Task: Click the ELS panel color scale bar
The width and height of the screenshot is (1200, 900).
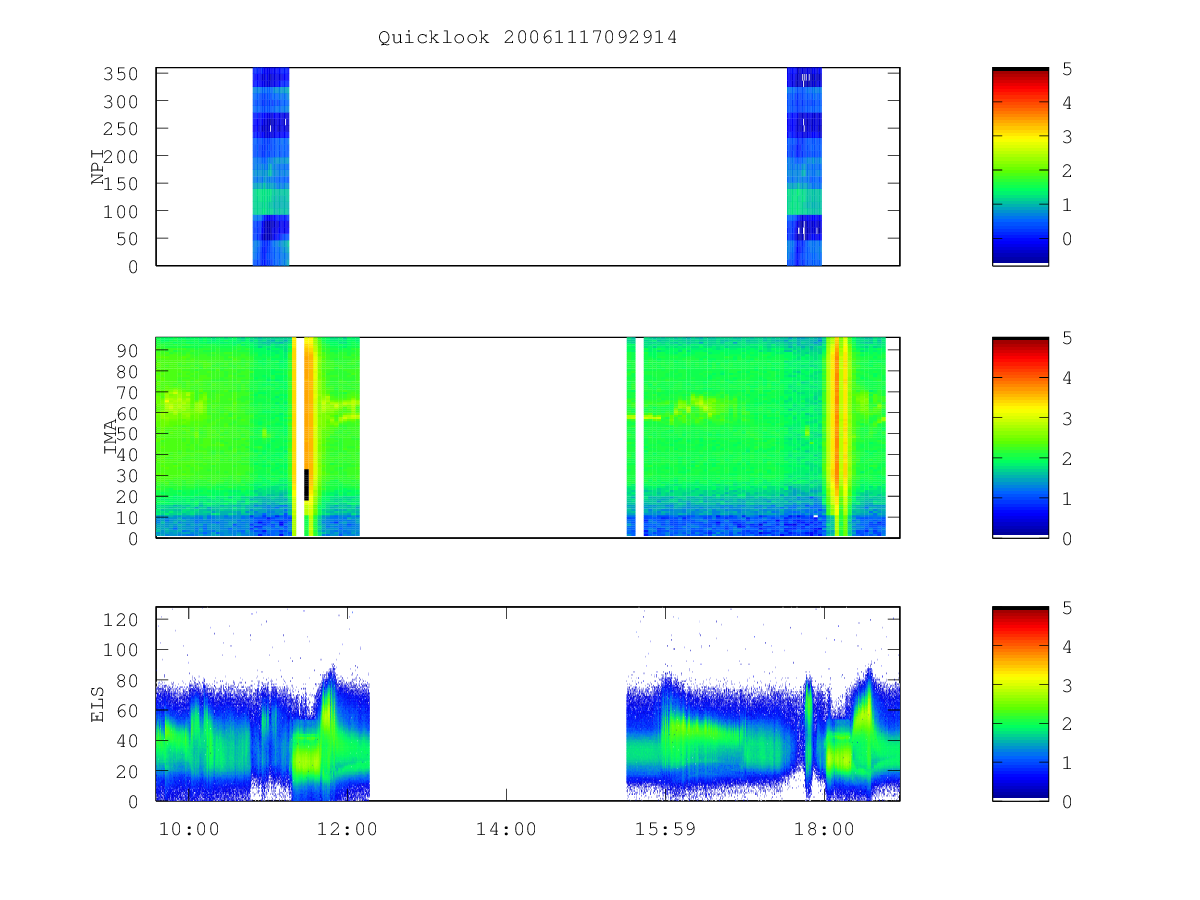Action: [1020, 704]
